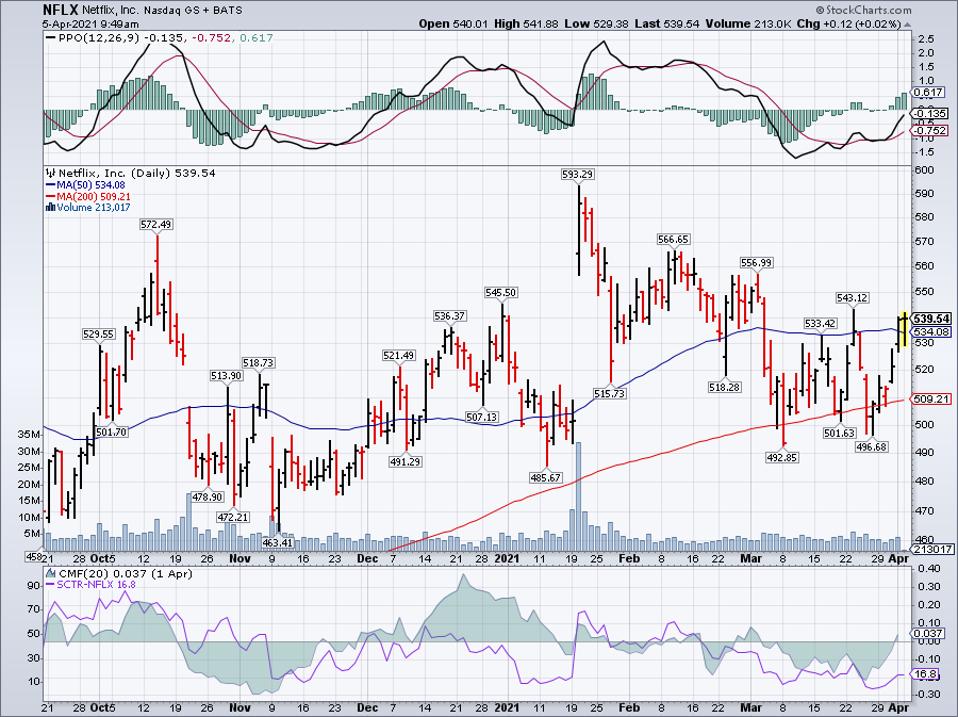Click the "Netflix, Inc. (Daily) 539.54" legend text
Image resolution: width=958 pixels, height=717 pixels.
pos(137,173)
